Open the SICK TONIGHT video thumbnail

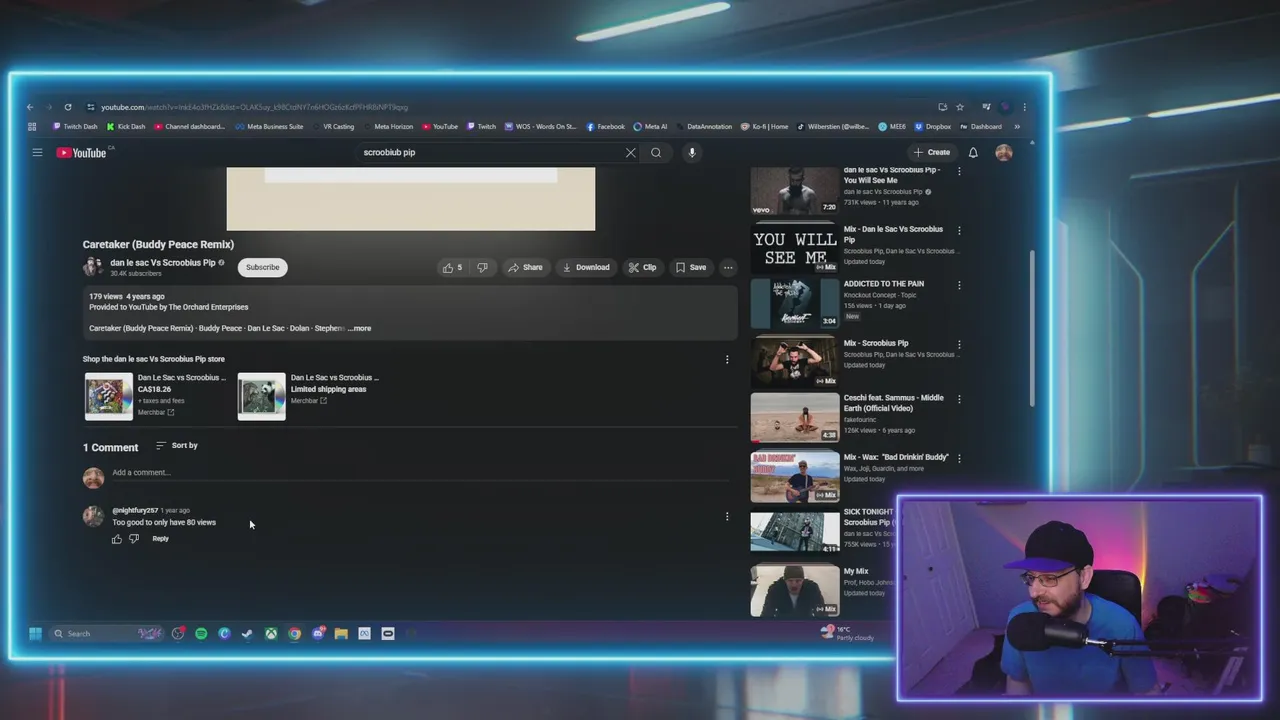click(795, 531)
